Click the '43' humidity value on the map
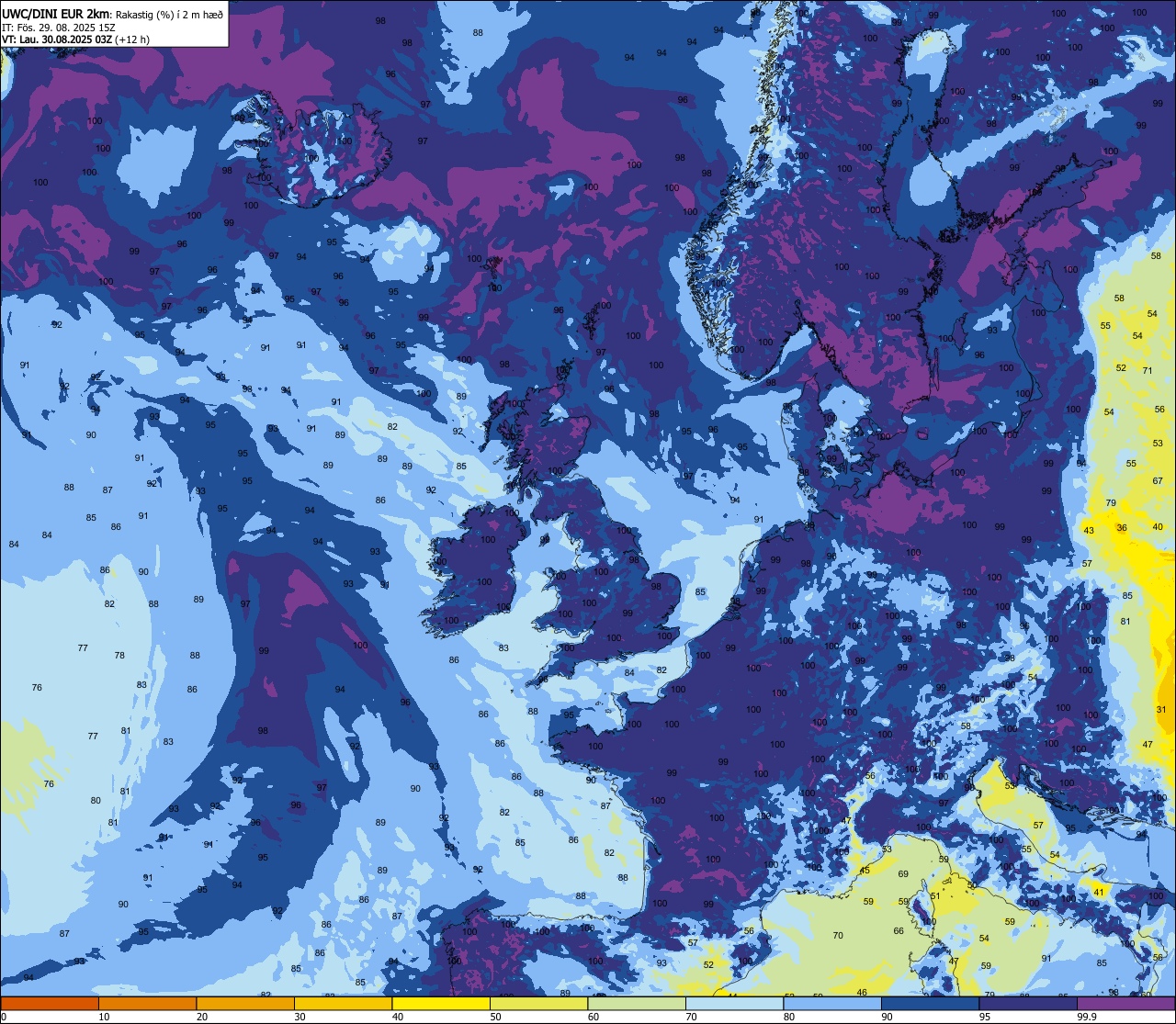Viewport: 1176px width, 1024px height. click(x=1089, y=531)
